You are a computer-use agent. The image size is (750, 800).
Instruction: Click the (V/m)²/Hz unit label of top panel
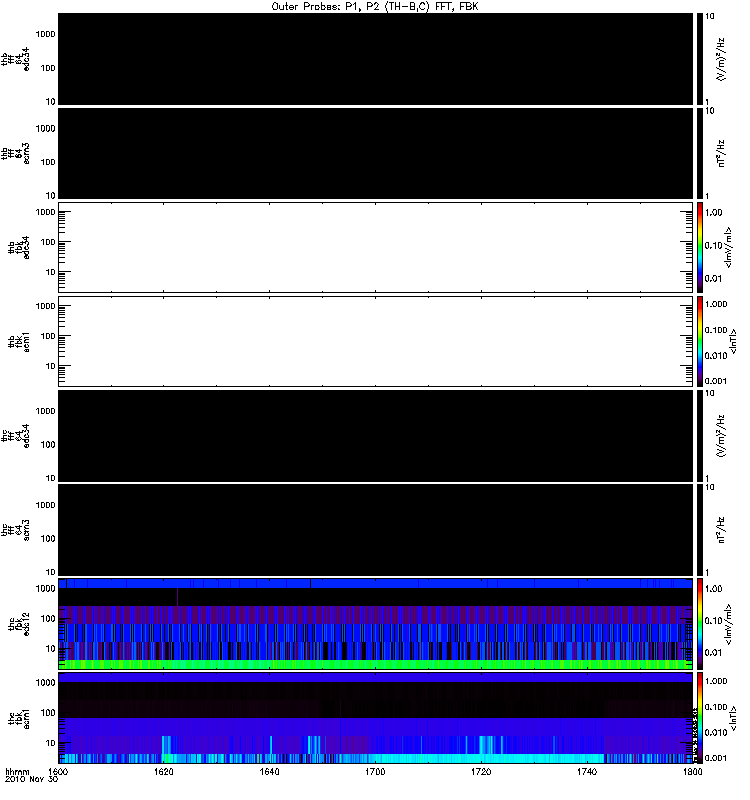coord(720,59)
